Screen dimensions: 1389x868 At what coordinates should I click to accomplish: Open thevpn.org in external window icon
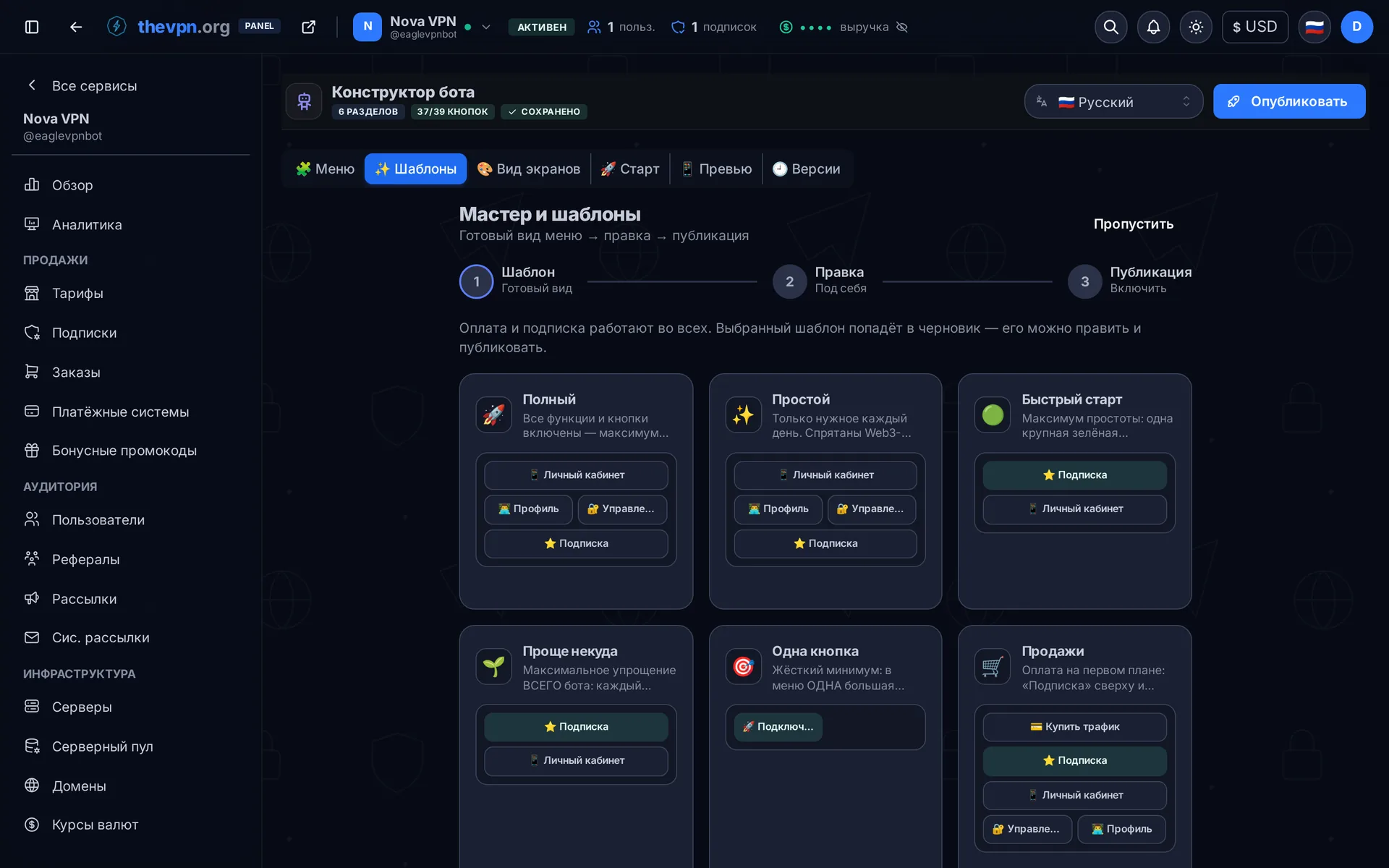(x=308, y=27)
